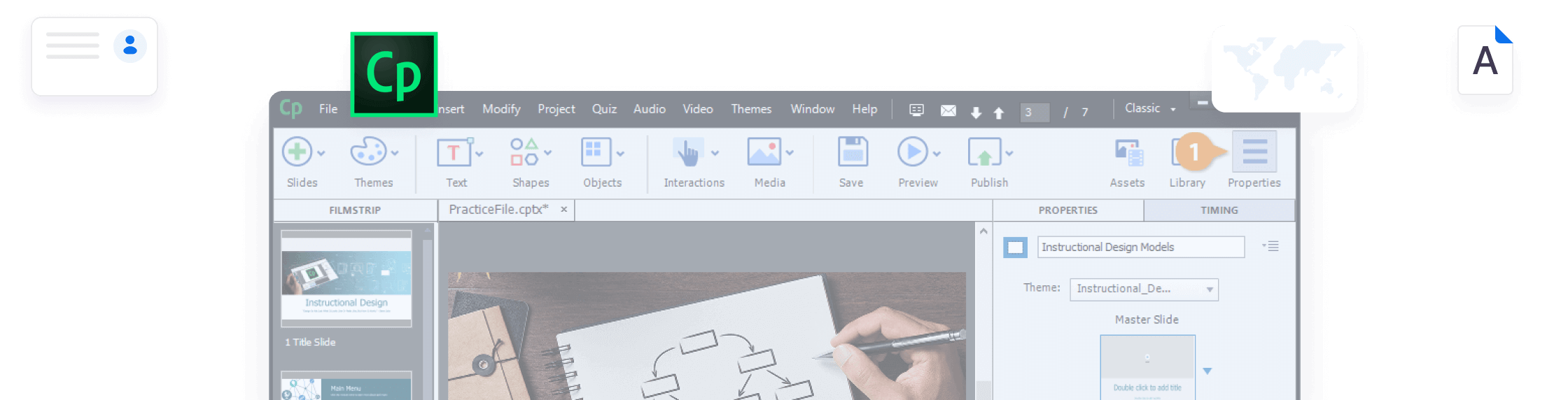
Task: Open the Theme combo box
Action: coord(1144,290)
